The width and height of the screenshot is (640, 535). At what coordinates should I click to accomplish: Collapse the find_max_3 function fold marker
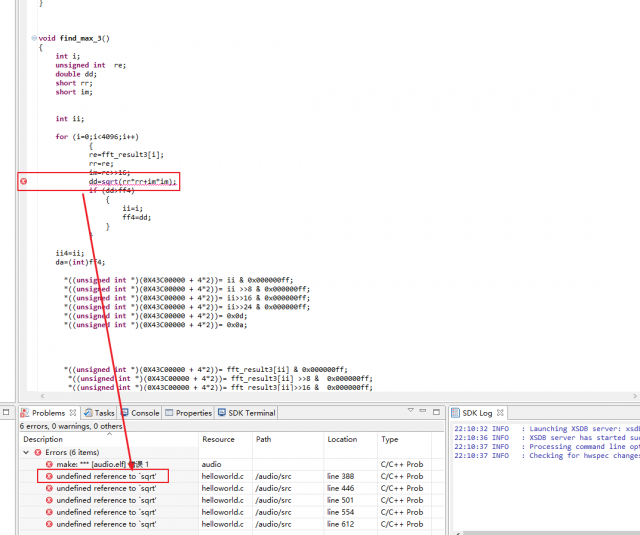click(34, 38)
